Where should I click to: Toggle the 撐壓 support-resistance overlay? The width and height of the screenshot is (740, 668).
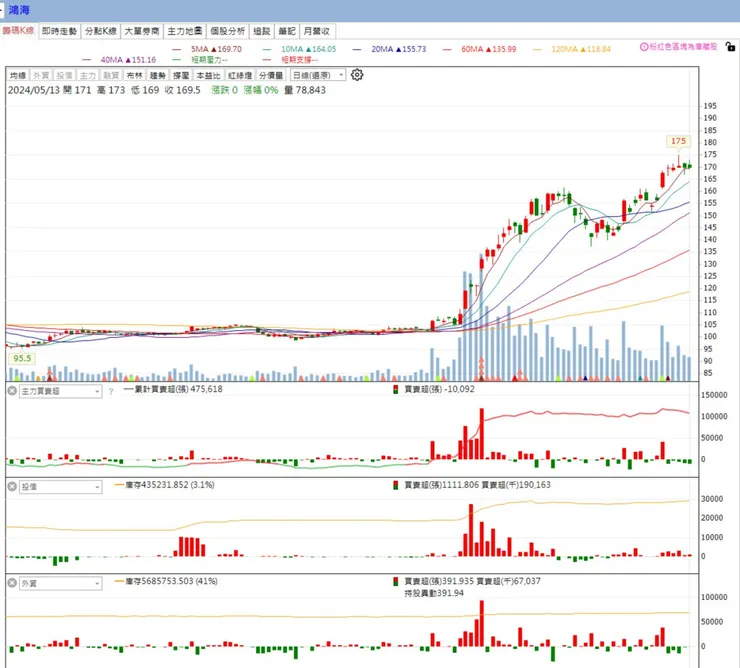pos(181,76)
